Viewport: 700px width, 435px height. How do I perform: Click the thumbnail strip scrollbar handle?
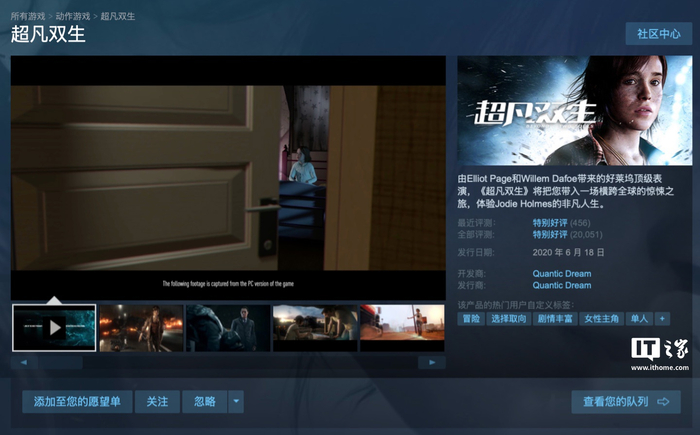[60, 362]
